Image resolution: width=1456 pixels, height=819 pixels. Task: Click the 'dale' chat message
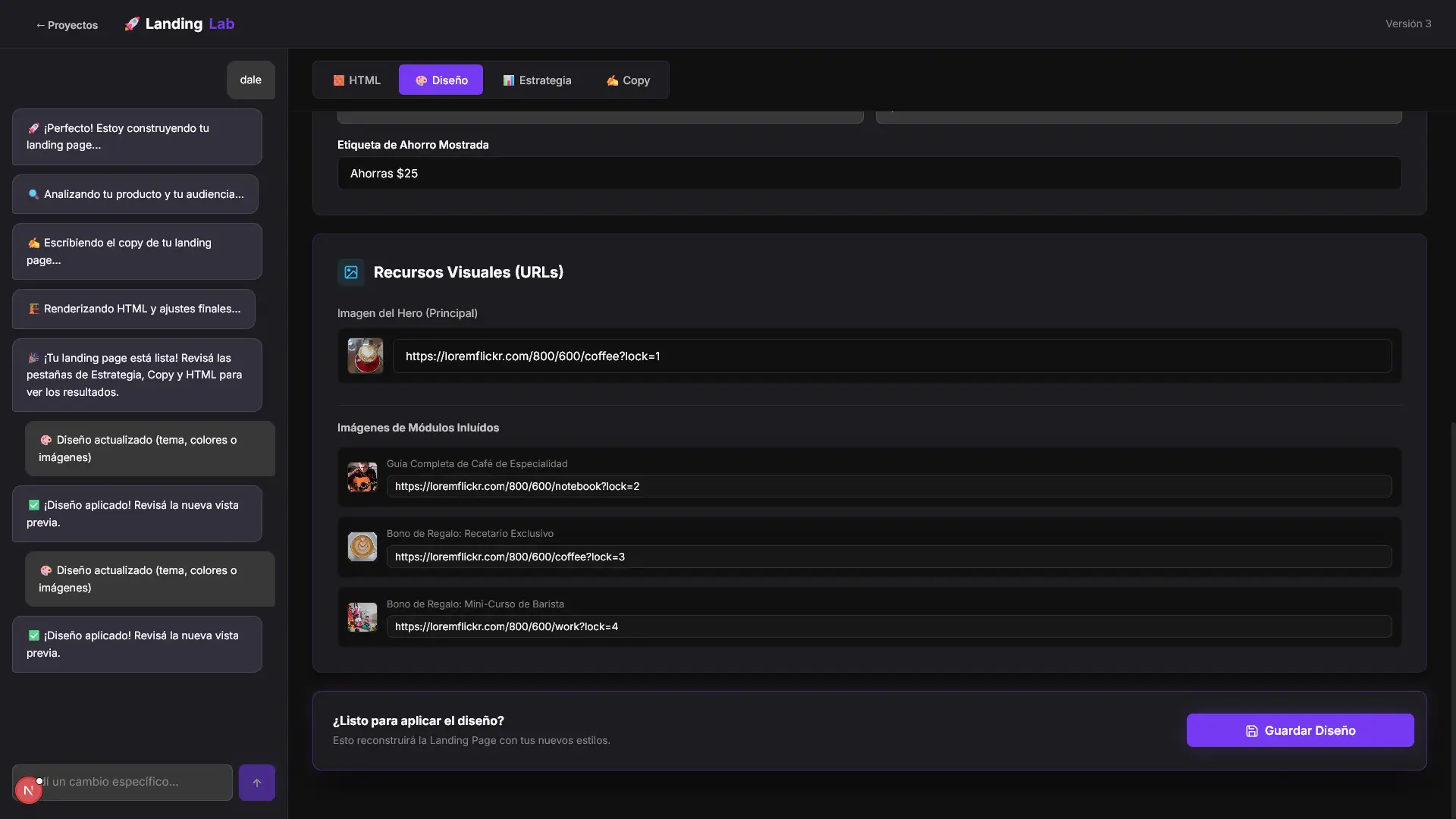251,80
